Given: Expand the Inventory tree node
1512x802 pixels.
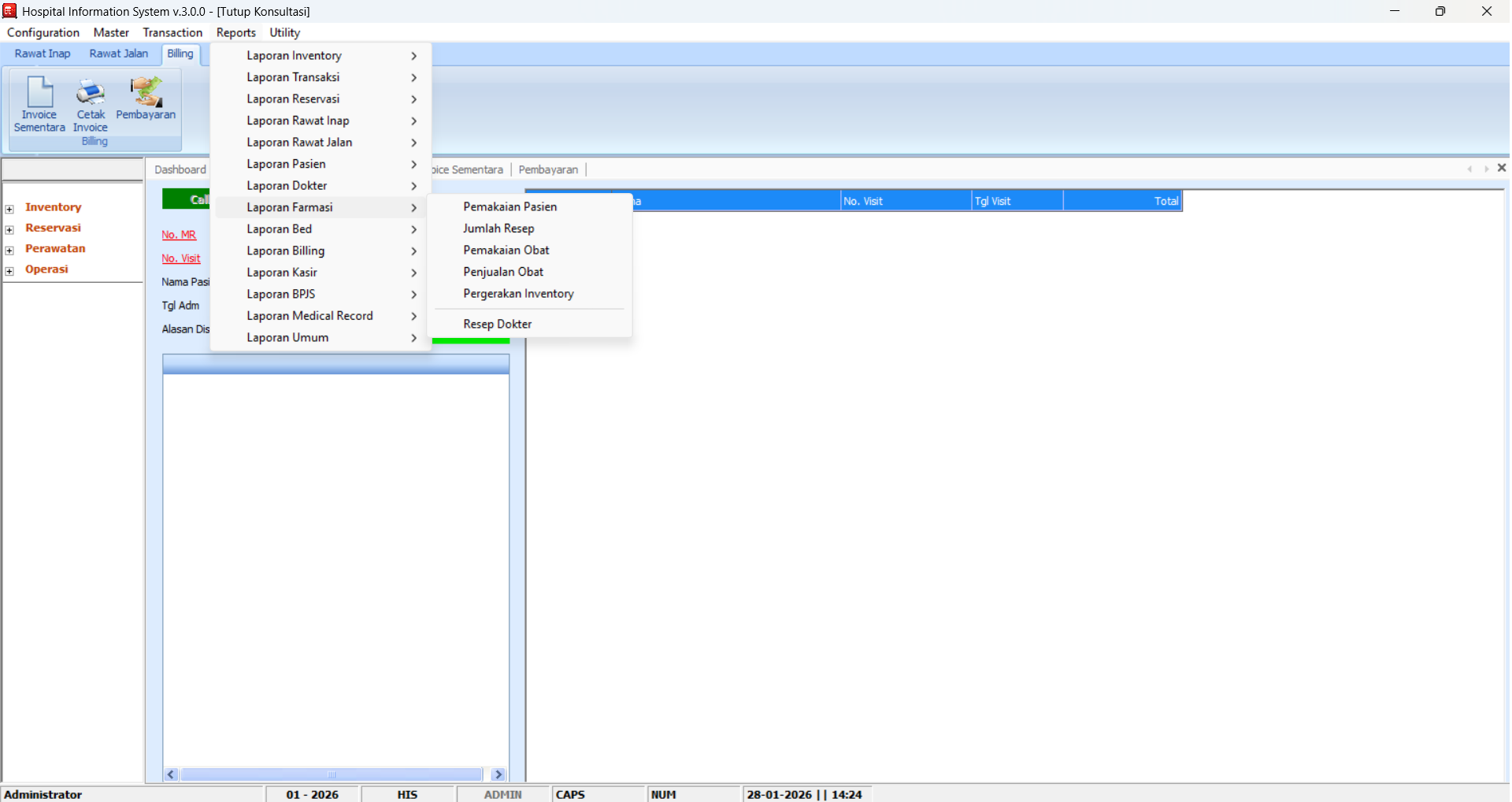Looking at the screenshot, I should click(x=9, y=209).
